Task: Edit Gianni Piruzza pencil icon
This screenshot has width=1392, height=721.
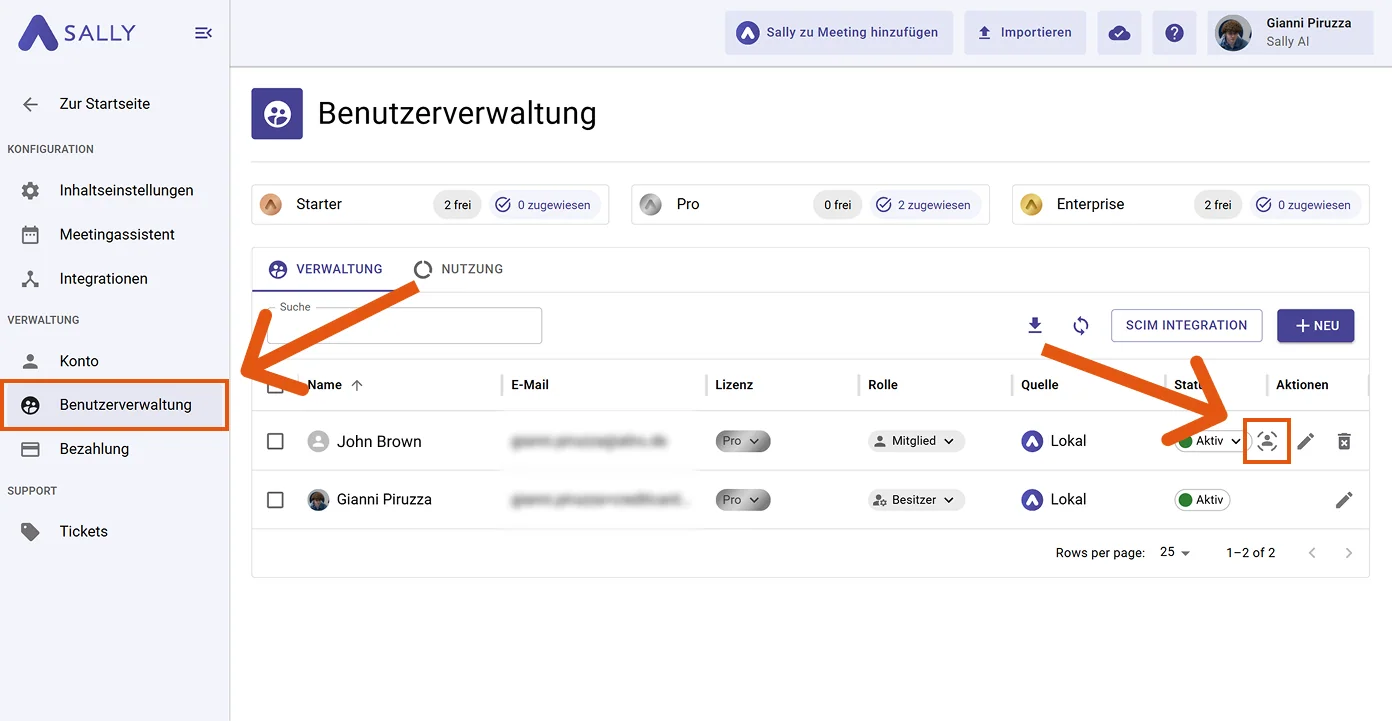Action: (x=1344, y=499)
